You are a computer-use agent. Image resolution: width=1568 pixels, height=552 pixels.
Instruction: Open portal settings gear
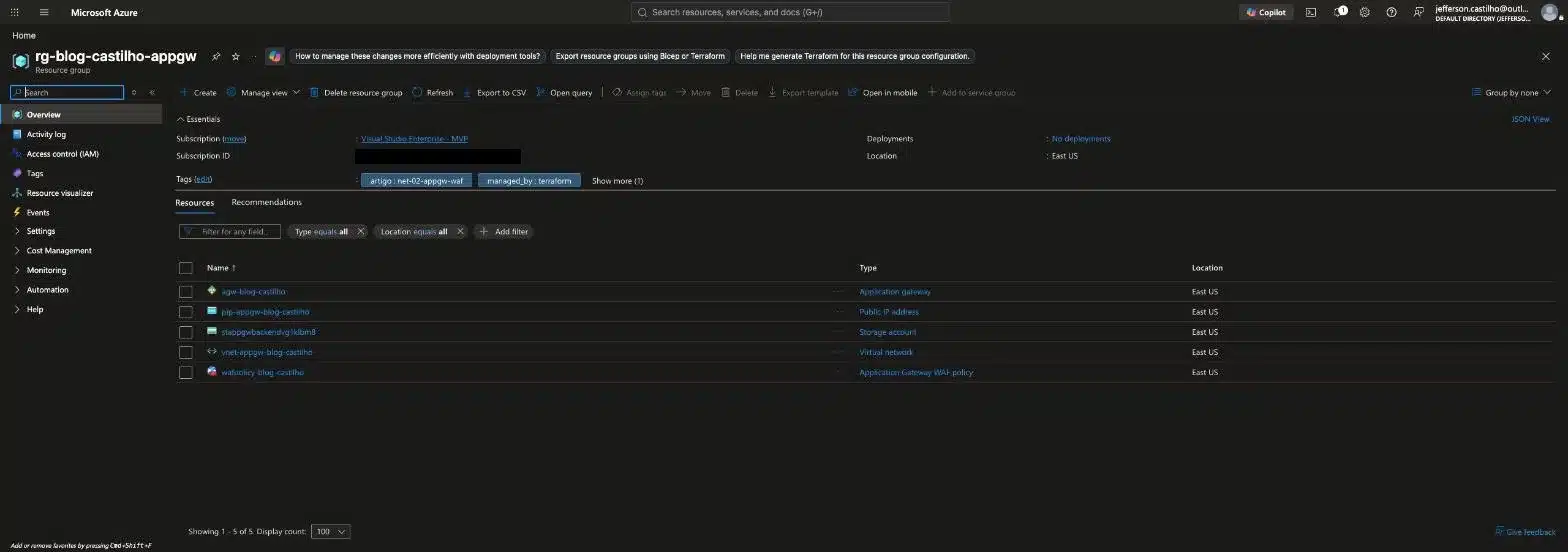[x=1364, y=12]
